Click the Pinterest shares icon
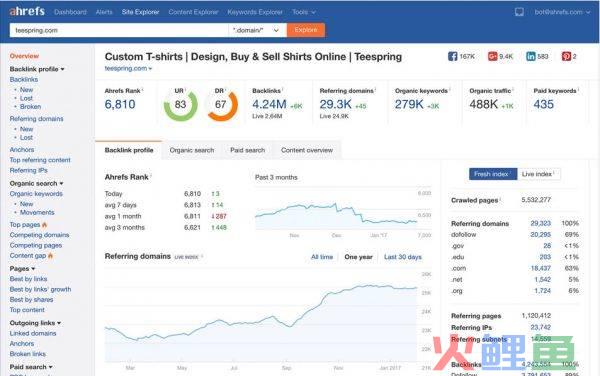This screenshot has width=600, height=376. click(566, 57)
